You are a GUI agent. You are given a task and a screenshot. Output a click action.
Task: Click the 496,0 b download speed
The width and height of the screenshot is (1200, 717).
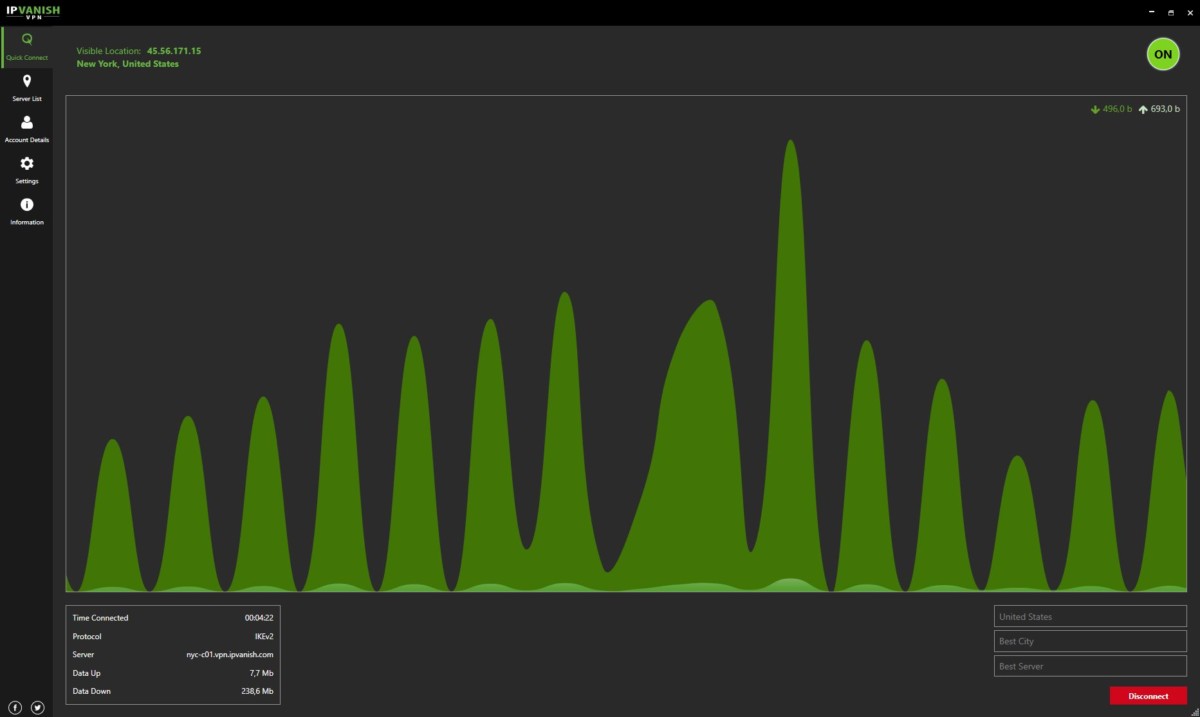[x=1117, y=109]
